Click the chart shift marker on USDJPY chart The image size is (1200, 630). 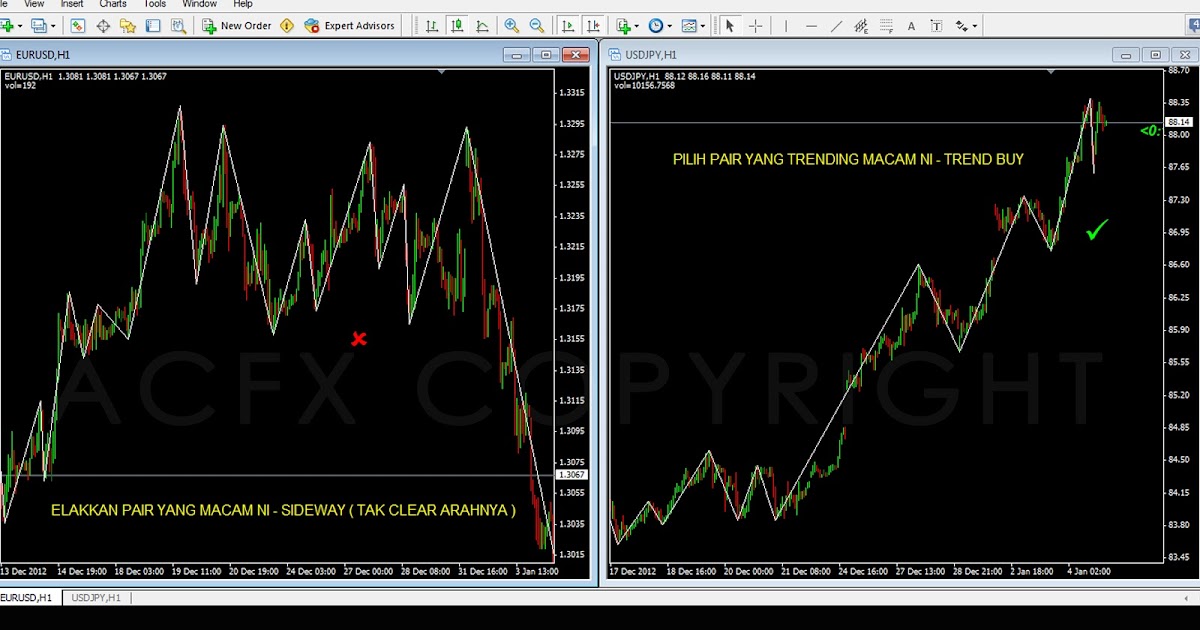(x=1051, y=71)
